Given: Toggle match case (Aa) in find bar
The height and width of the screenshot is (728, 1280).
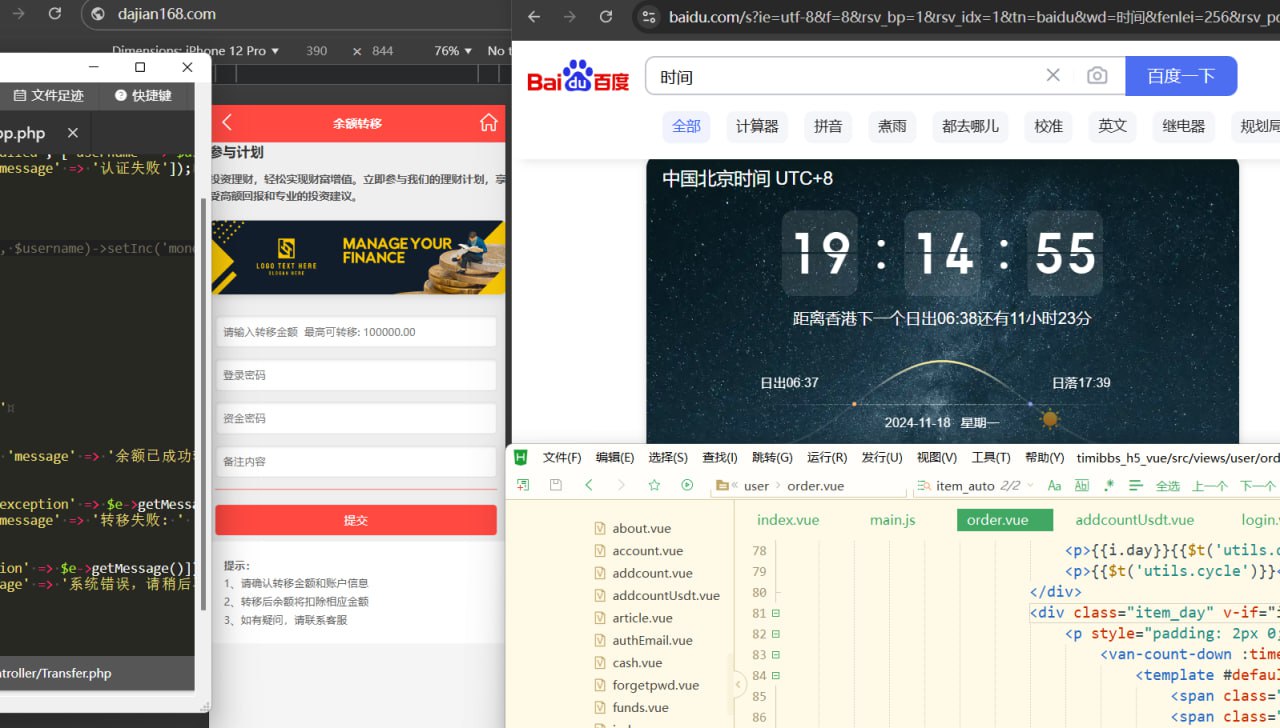Looking at the screenshot, I should [x=1054, y=486].
